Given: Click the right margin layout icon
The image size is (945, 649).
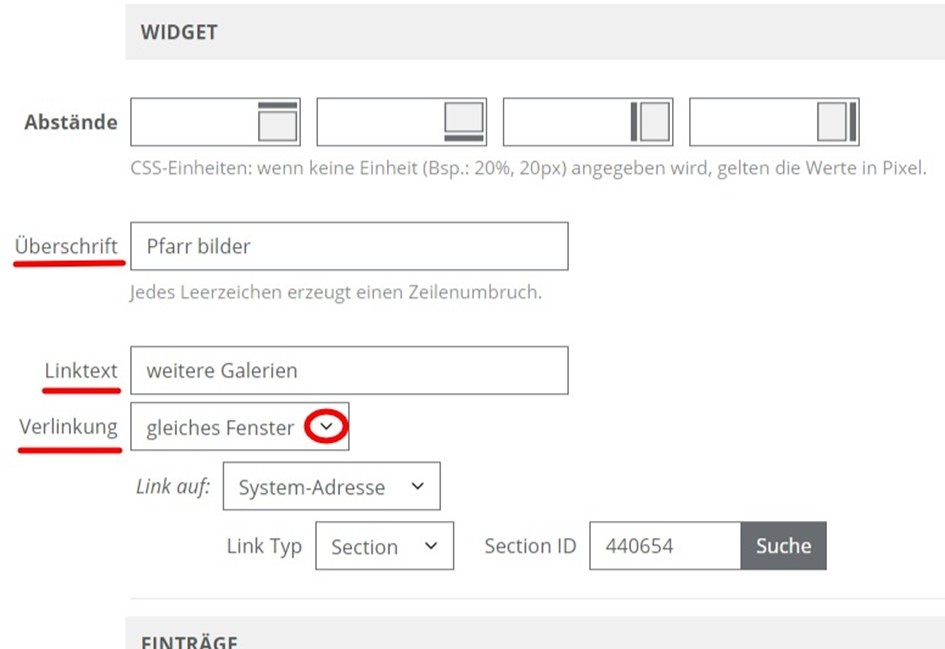Looking at the screenshot, I should tap(837, 122).
